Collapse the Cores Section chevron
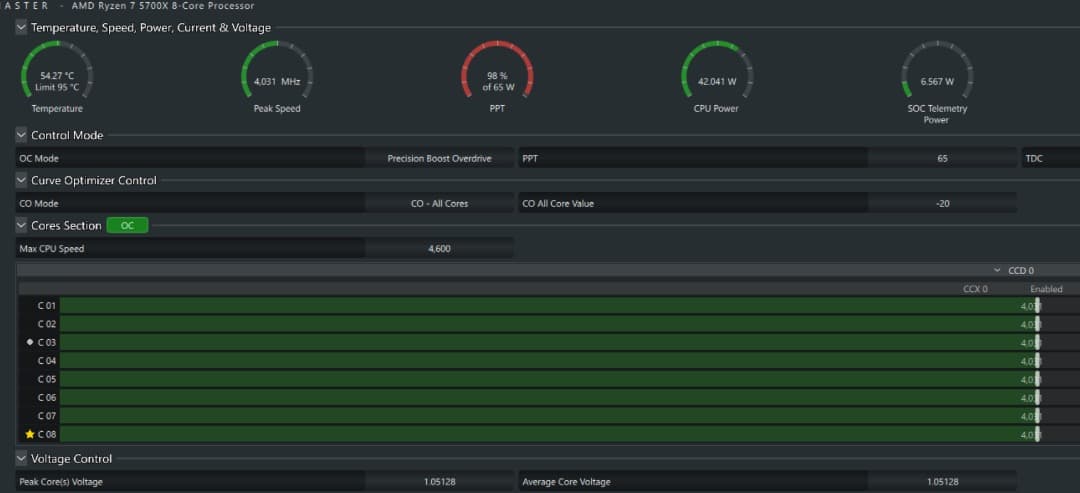Viewport: 1080px width, 493px height. coord(21,225)
